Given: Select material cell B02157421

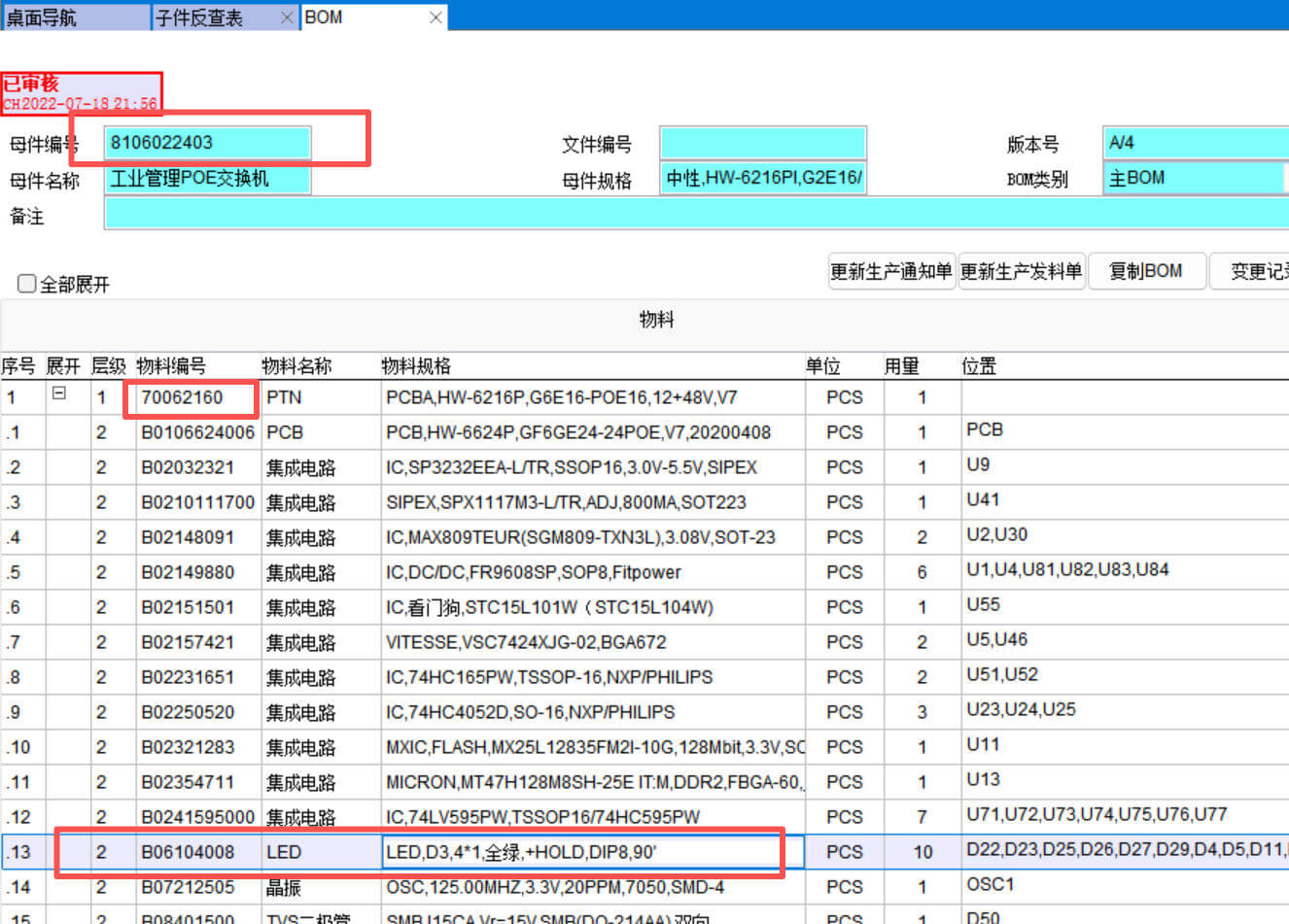Looking at the screenshot, I should click(x=188, y=642).
